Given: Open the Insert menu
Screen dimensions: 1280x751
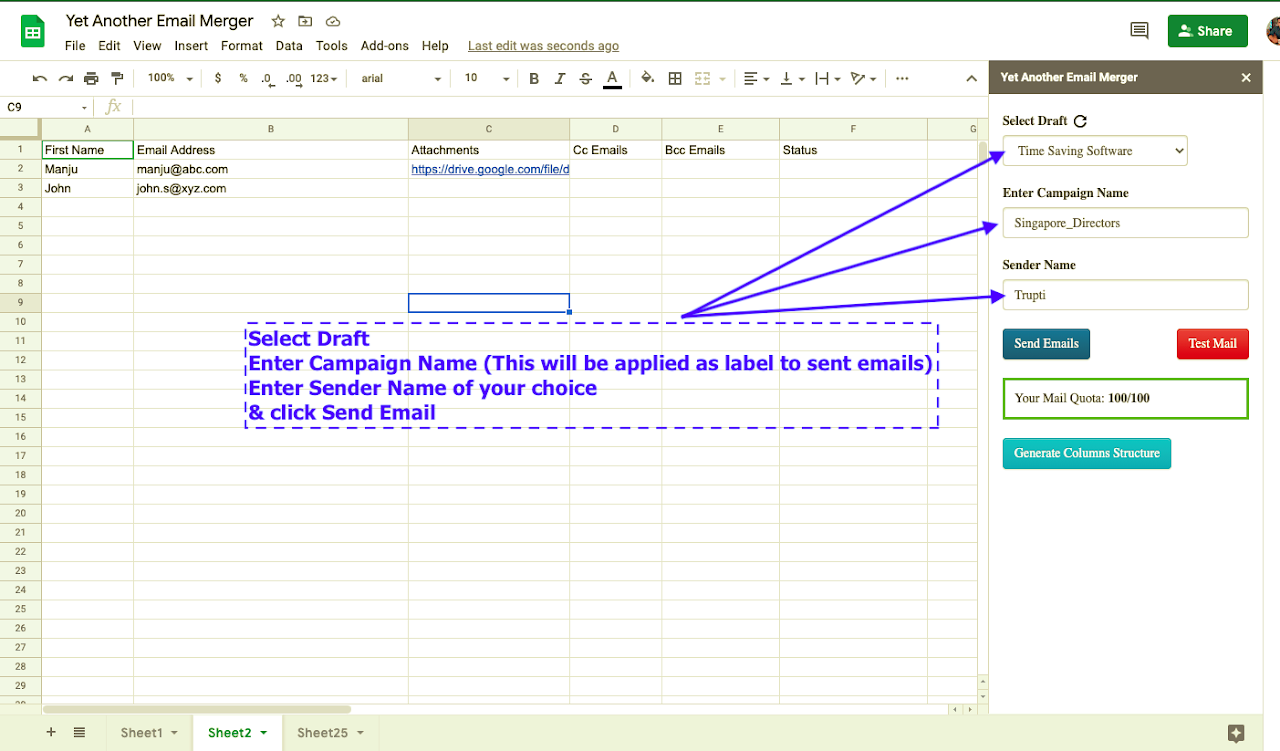Looking at the screenshot, I should [191, 45].
